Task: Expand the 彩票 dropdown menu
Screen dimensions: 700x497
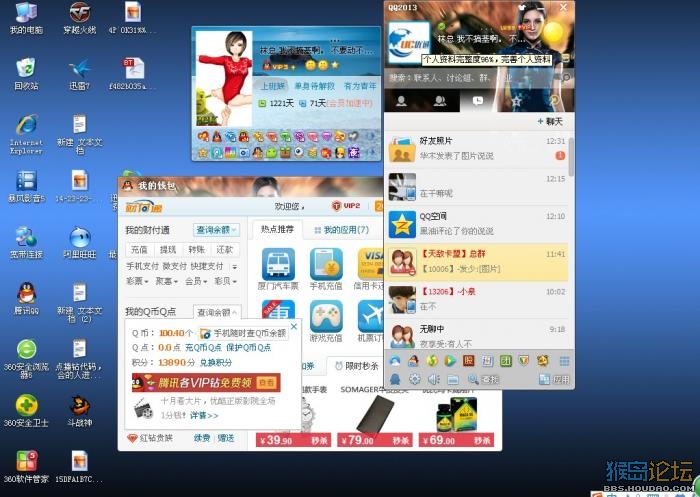Action: (x=137, y=281)
